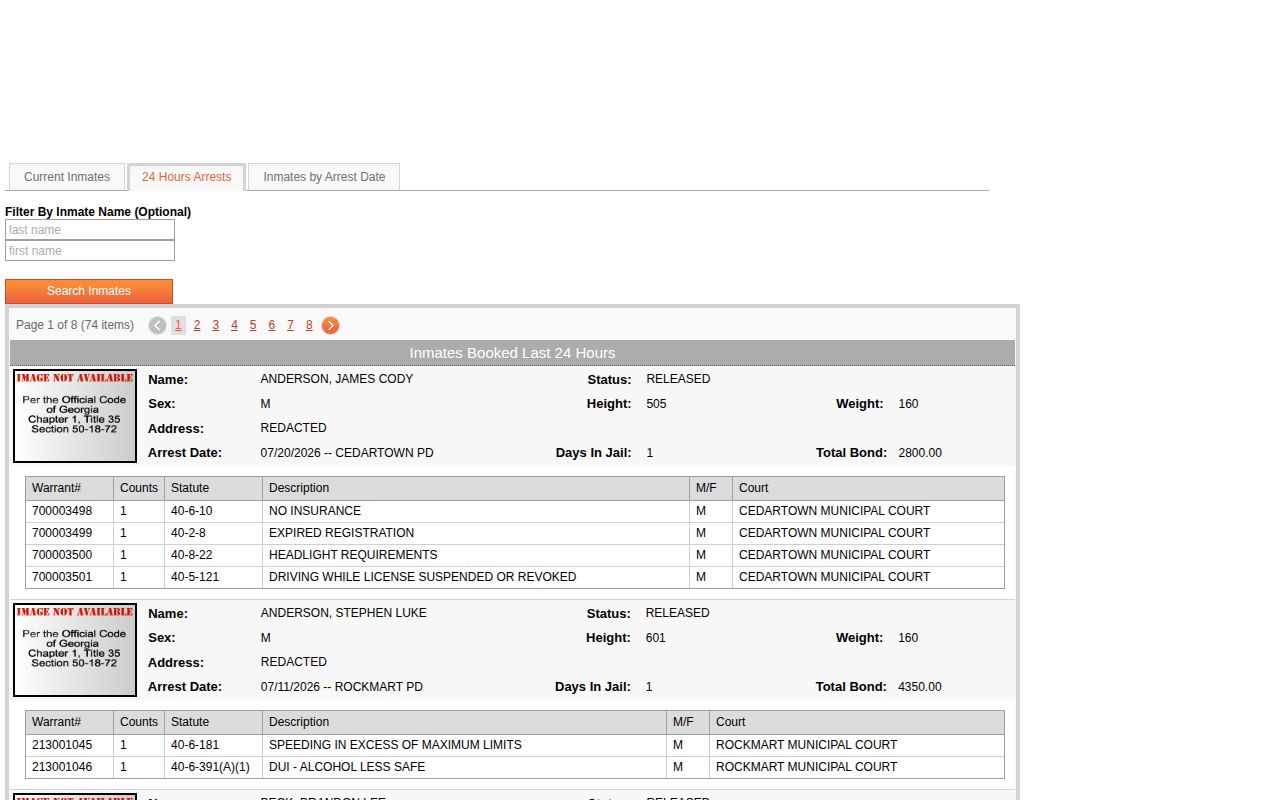Go to the next page arrow
The height and width of the screenshot is (800, 1280).
[330, 325]
